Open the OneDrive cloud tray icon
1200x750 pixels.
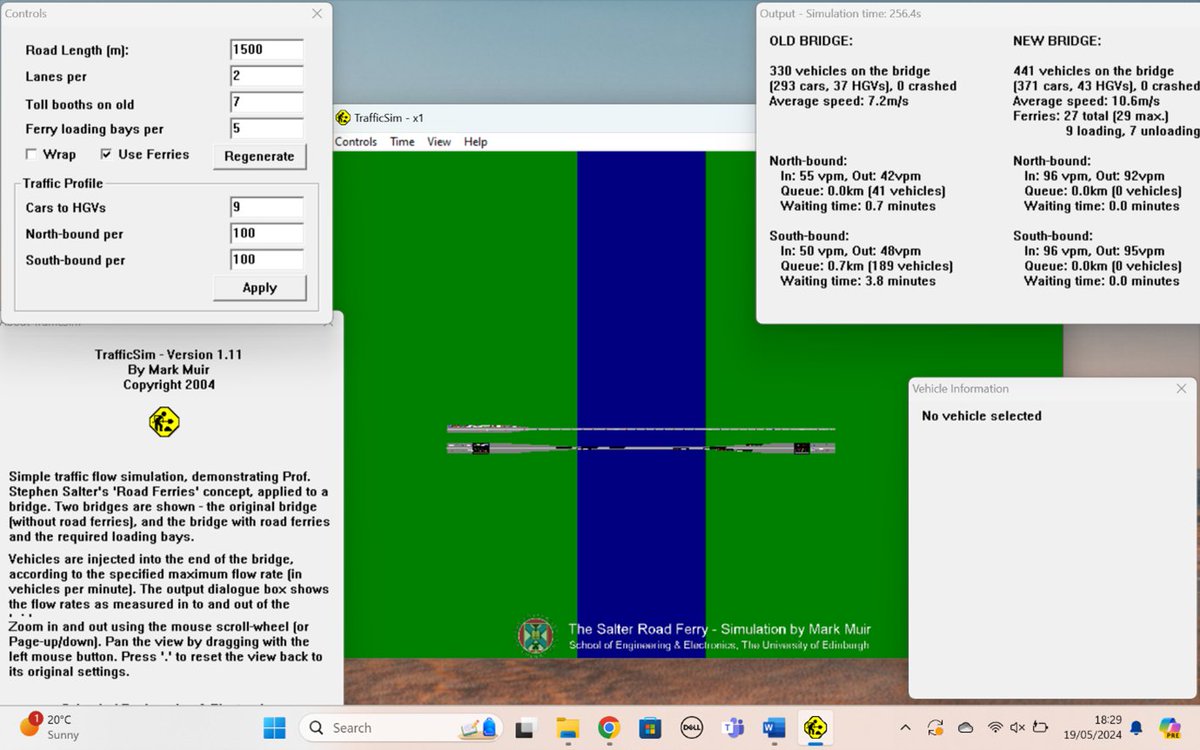(x=965, y=728)
